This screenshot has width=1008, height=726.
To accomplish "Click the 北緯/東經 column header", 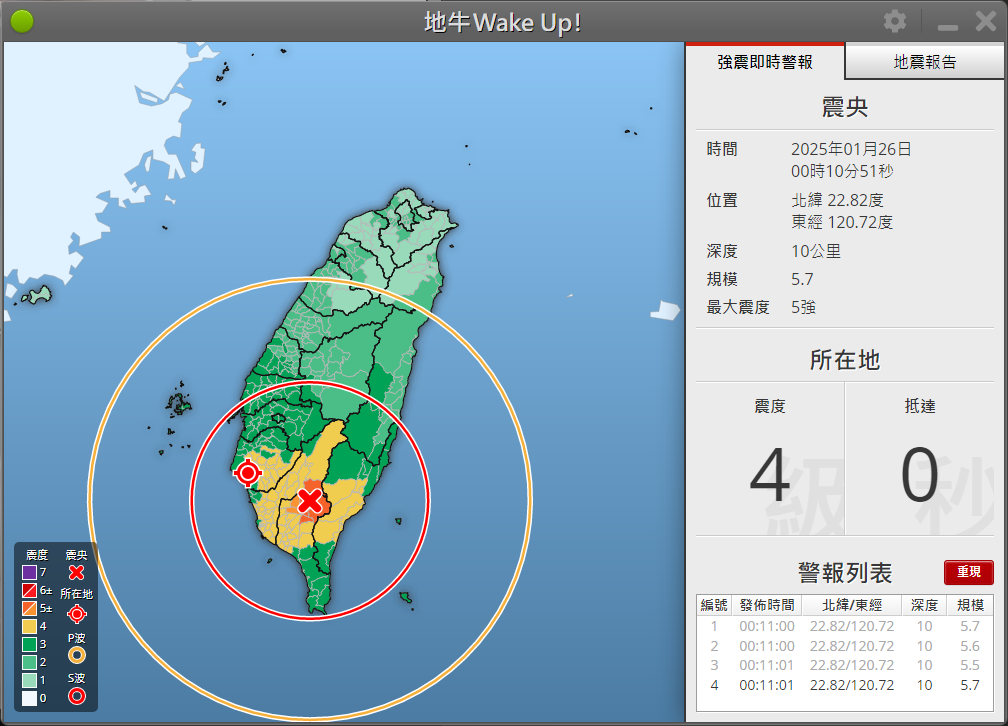I will coord(852,606).
